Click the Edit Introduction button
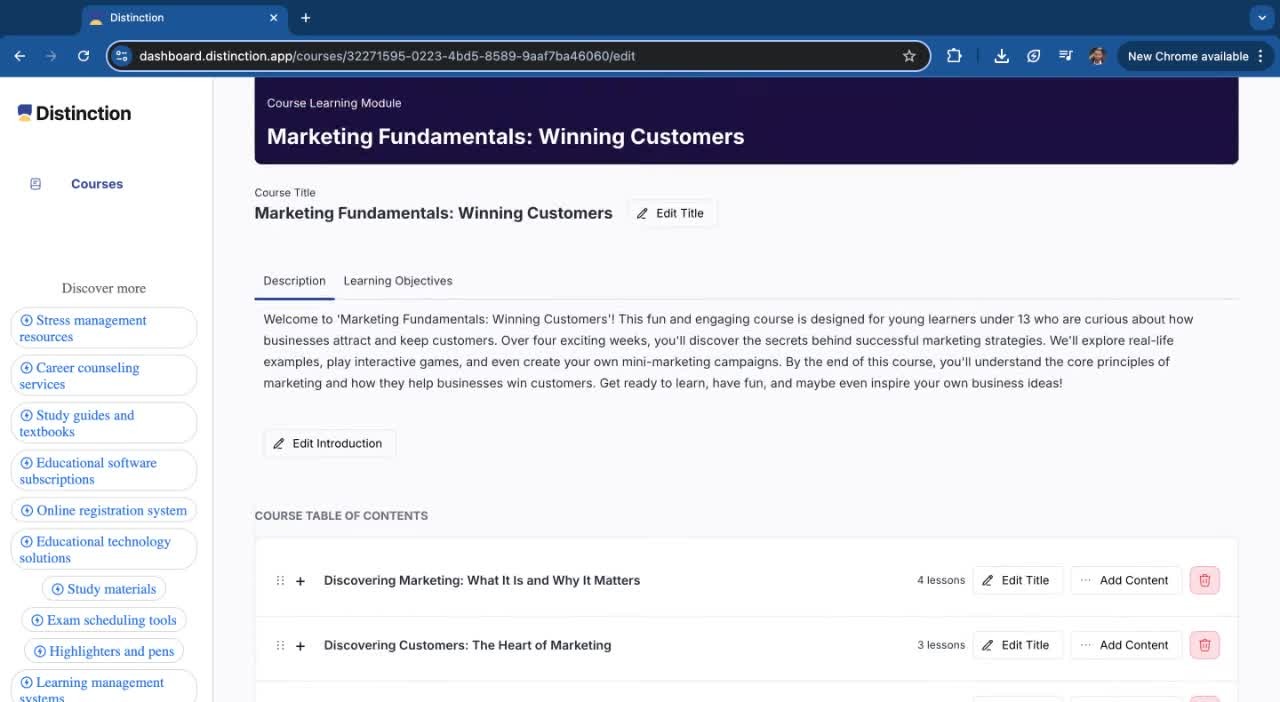The height and width of the screenshot is (702, 1280). (x=328, y=443)
